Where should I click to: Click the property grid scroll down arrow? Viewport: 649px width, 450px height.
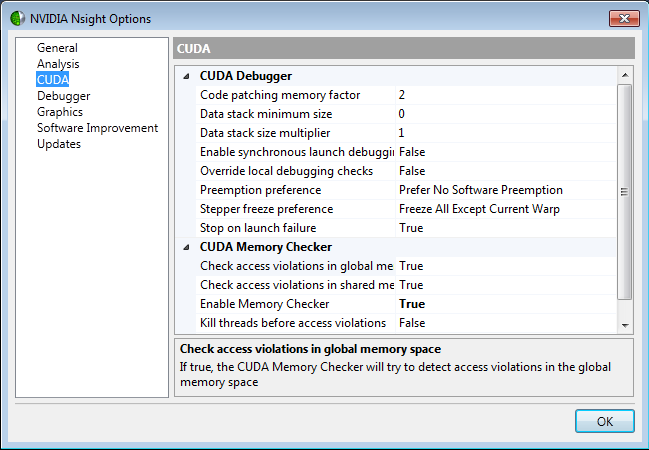point(625,325)
